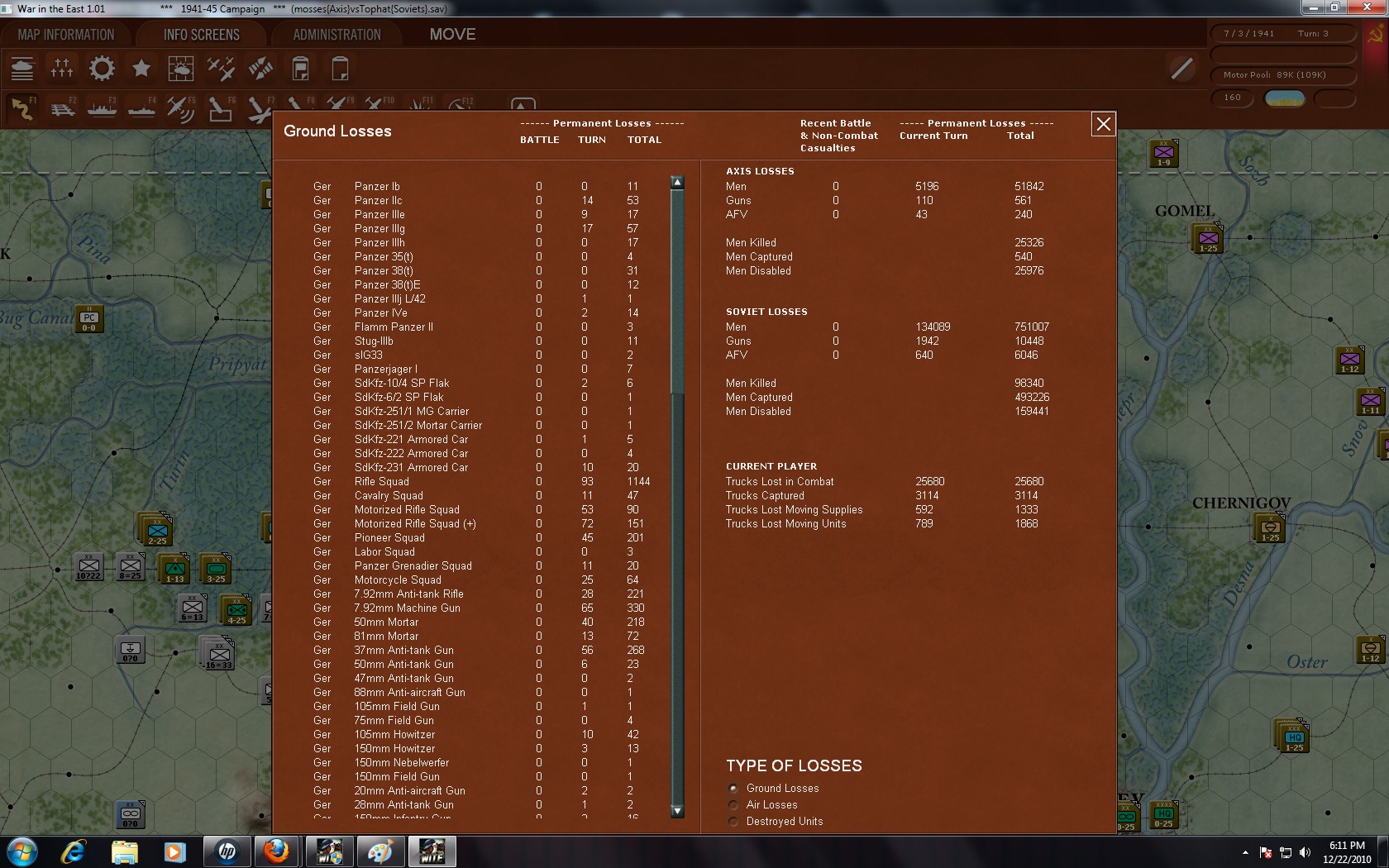Select the PC 0-0 counter on map
This screenshot has height=868, width=1389.
(x=89, y=320)
